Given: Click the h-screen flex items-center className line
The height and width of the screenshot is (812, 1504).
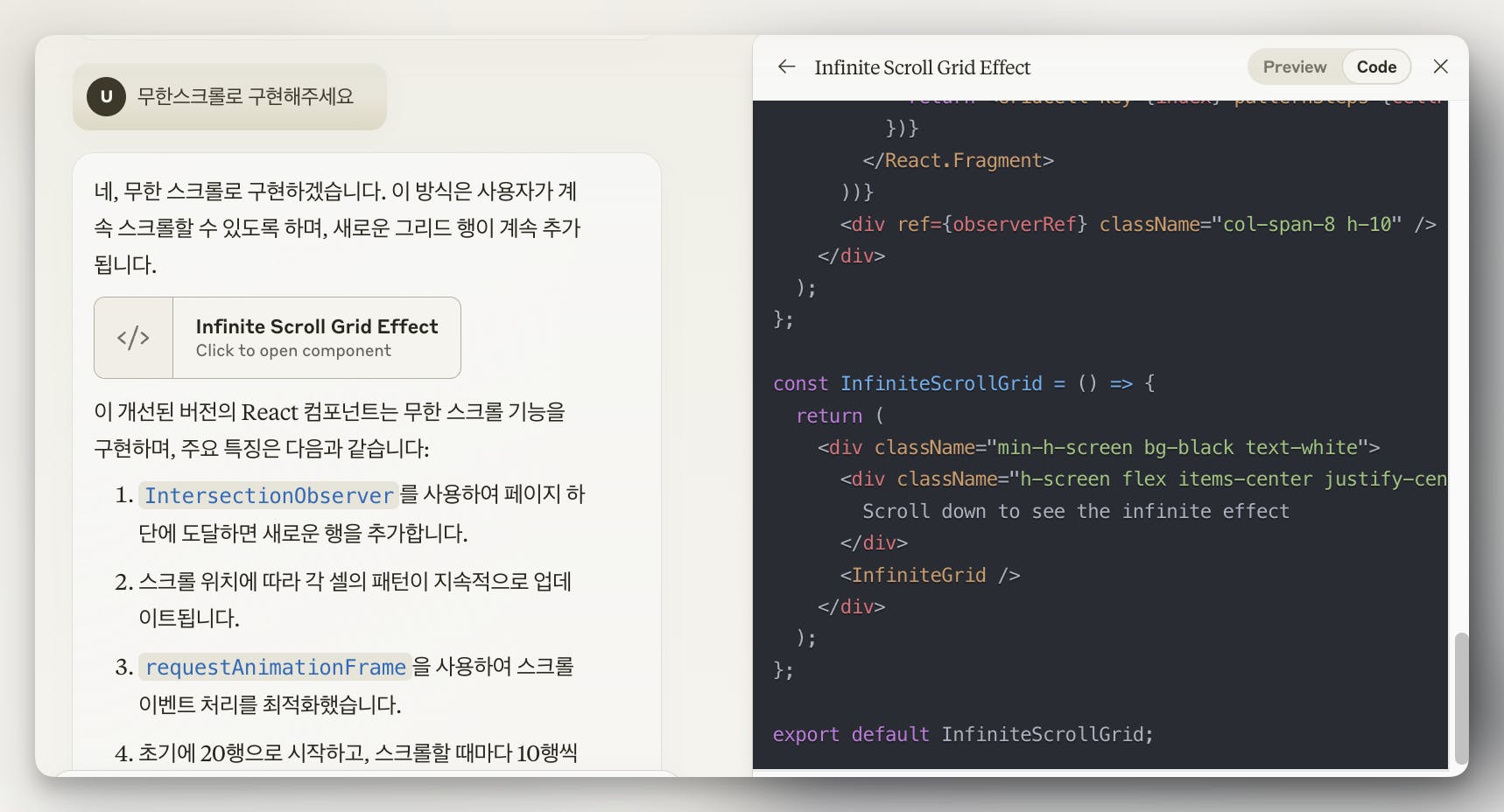Looking at the screenshot, I should tap(1143, 479).
